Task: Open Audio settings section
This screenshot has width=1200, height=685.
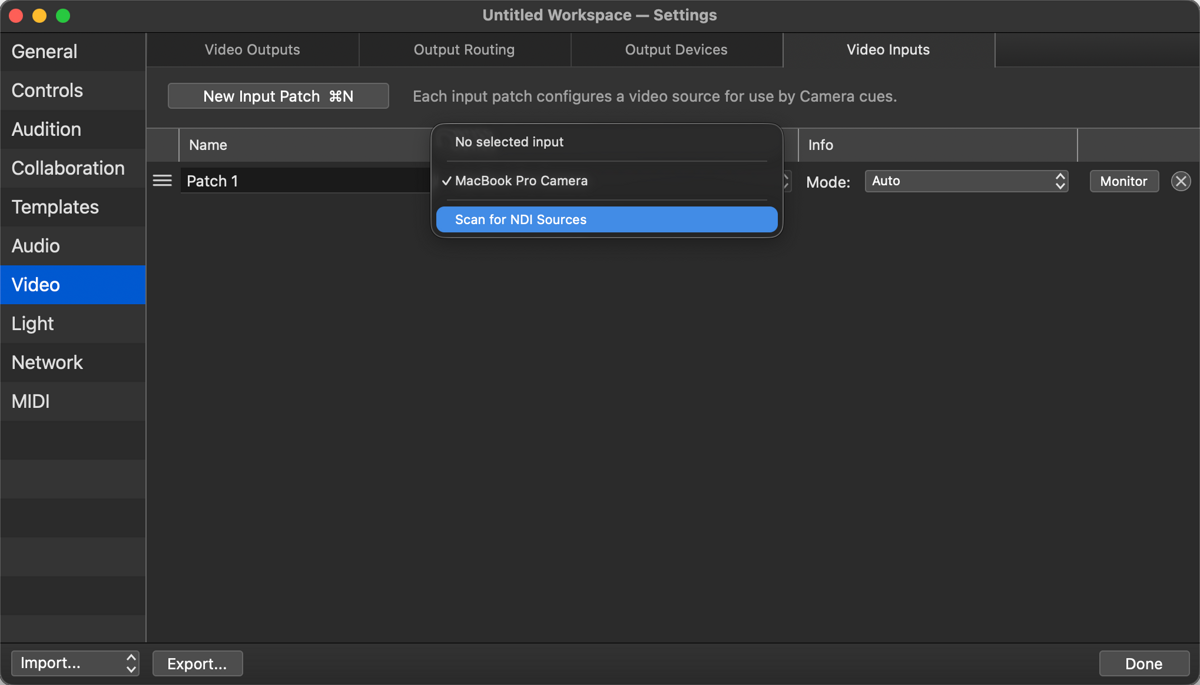Action: 73,246
